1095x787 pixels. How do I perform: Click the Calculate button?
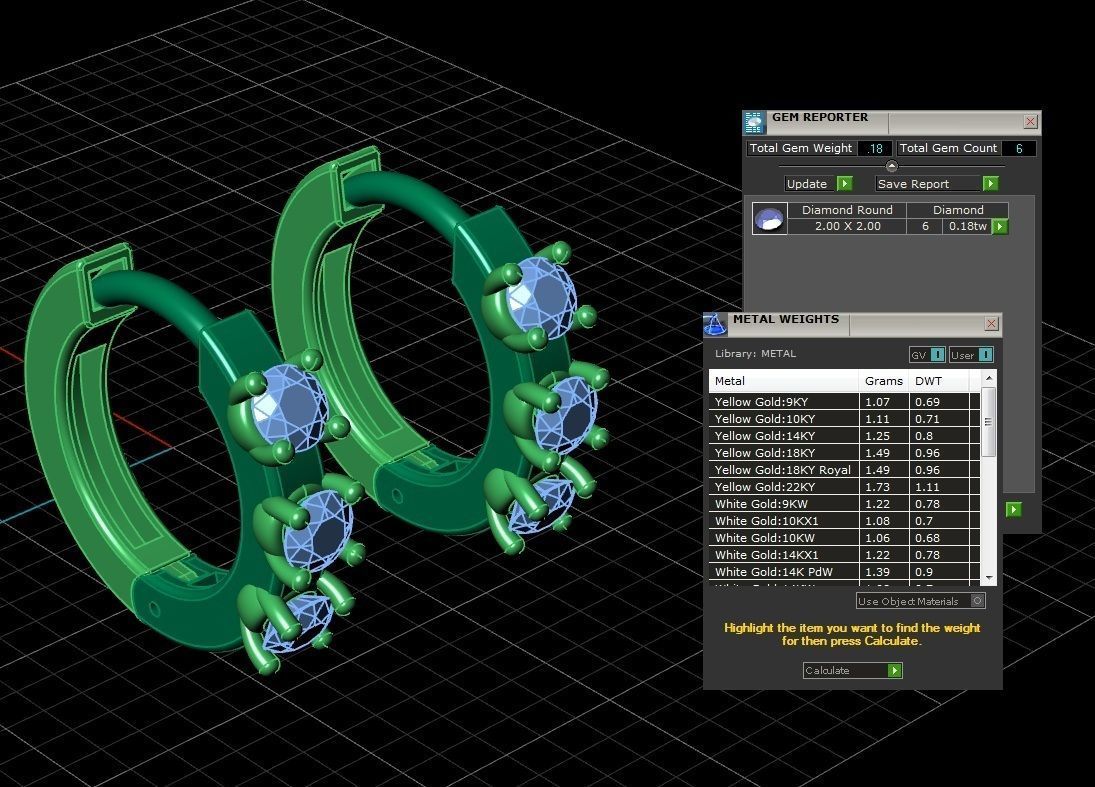(x=853, y=670)
